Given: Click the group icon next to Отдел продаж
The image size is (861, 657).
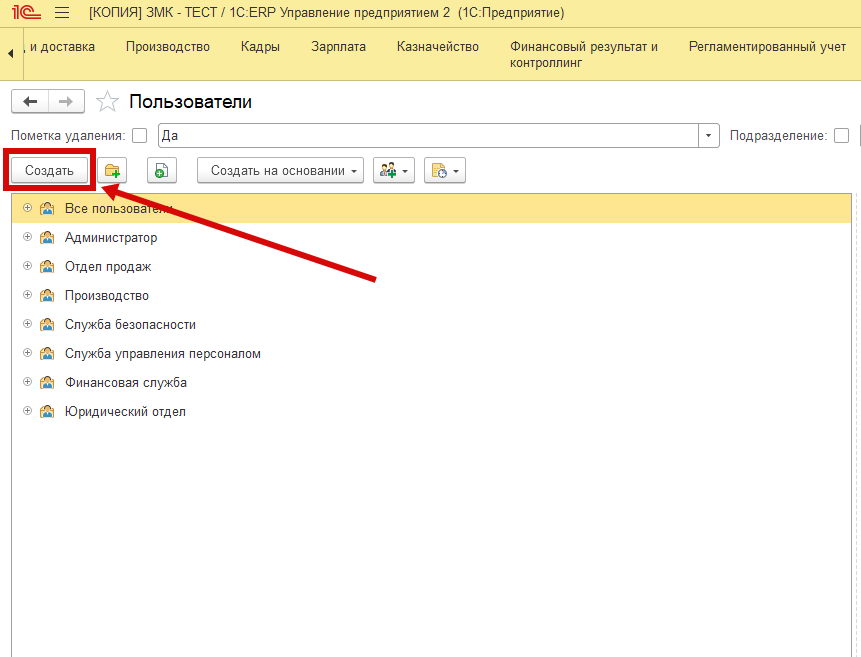Looking at the screenshot, I should click(x=47, y=266).
